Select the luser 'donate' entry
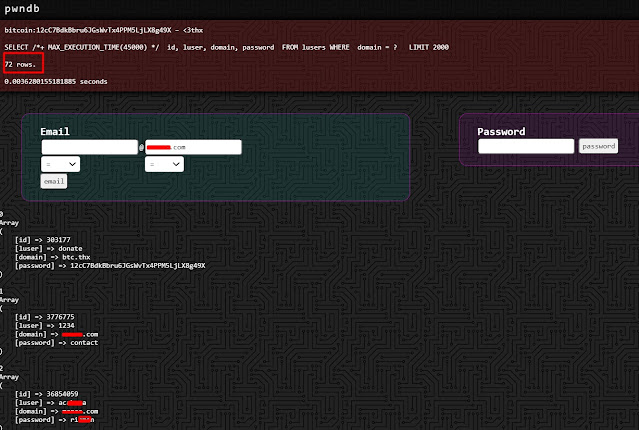This screenshot has width=639, height=430. point(48,248)
